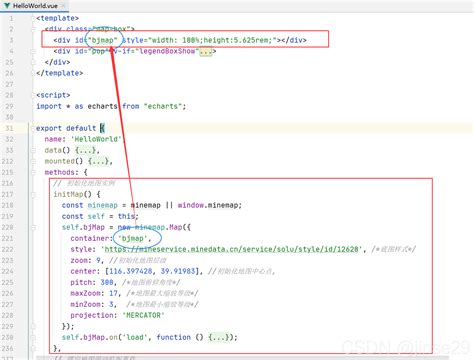Collapse the <template> block at line 1
Viewport: 474px width, 360px height.
click(x=33, y=18)
